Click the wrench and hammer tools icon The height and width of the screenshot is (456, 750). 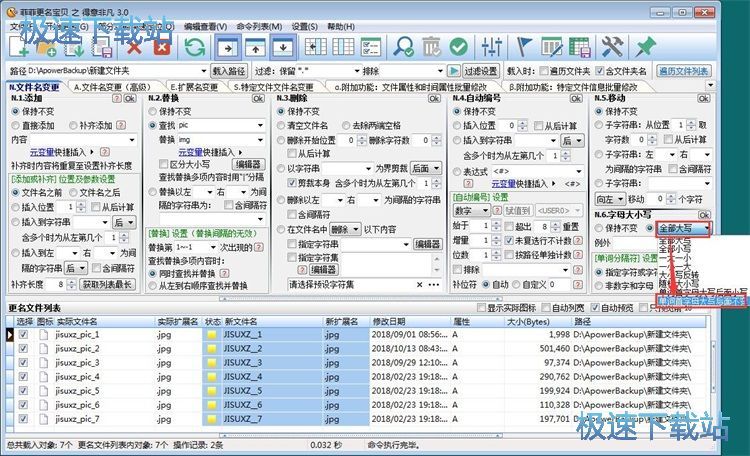(x=612, y=47)
